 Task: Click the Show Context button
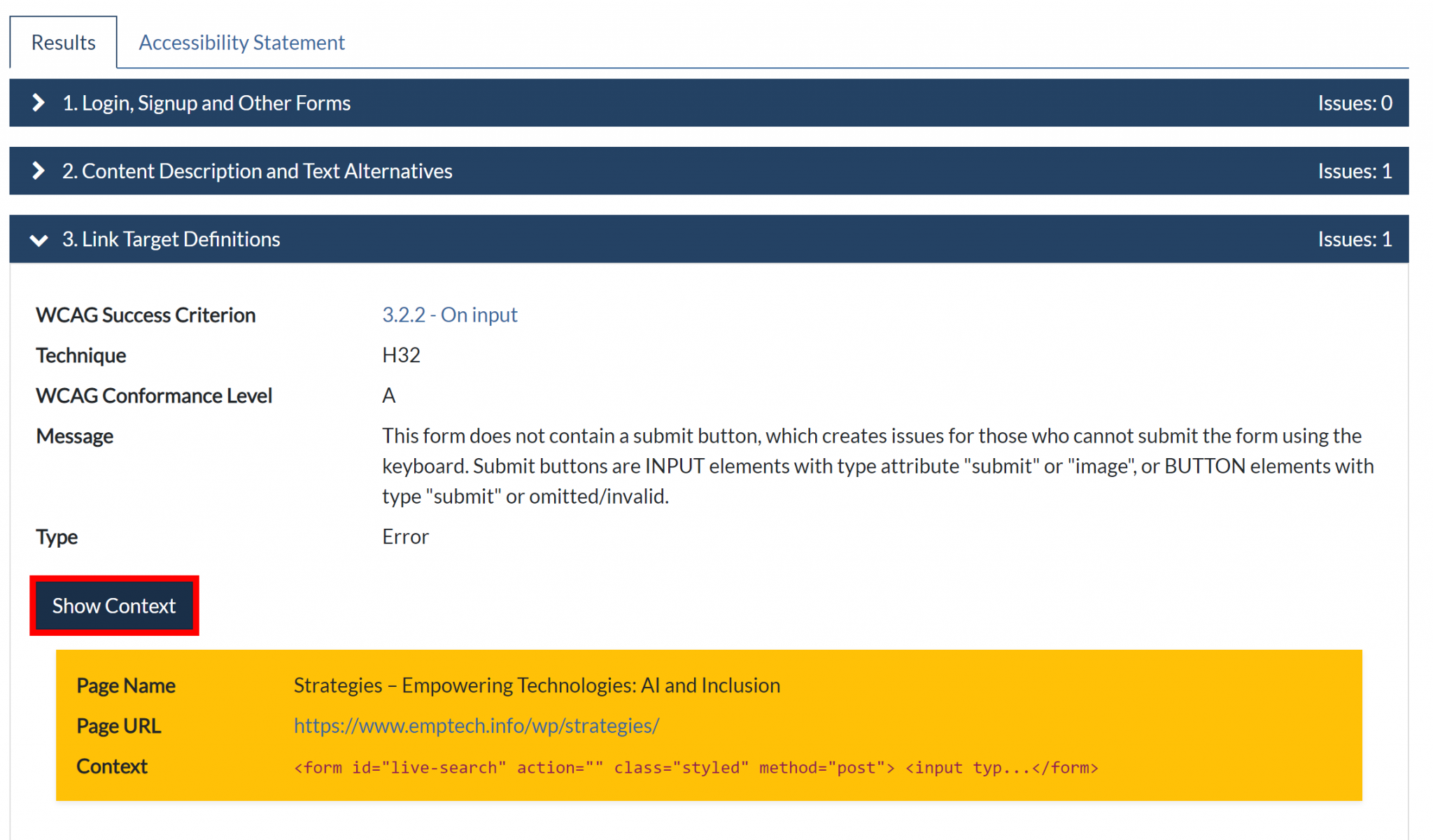114,606
